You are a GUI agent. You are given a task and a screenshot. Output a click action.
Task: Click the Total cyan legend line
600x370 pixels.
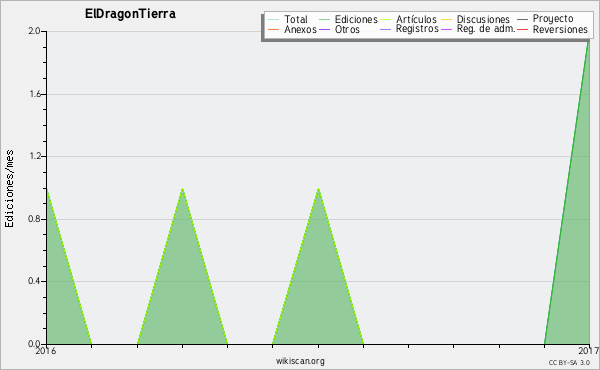click(x=273, y=20)
